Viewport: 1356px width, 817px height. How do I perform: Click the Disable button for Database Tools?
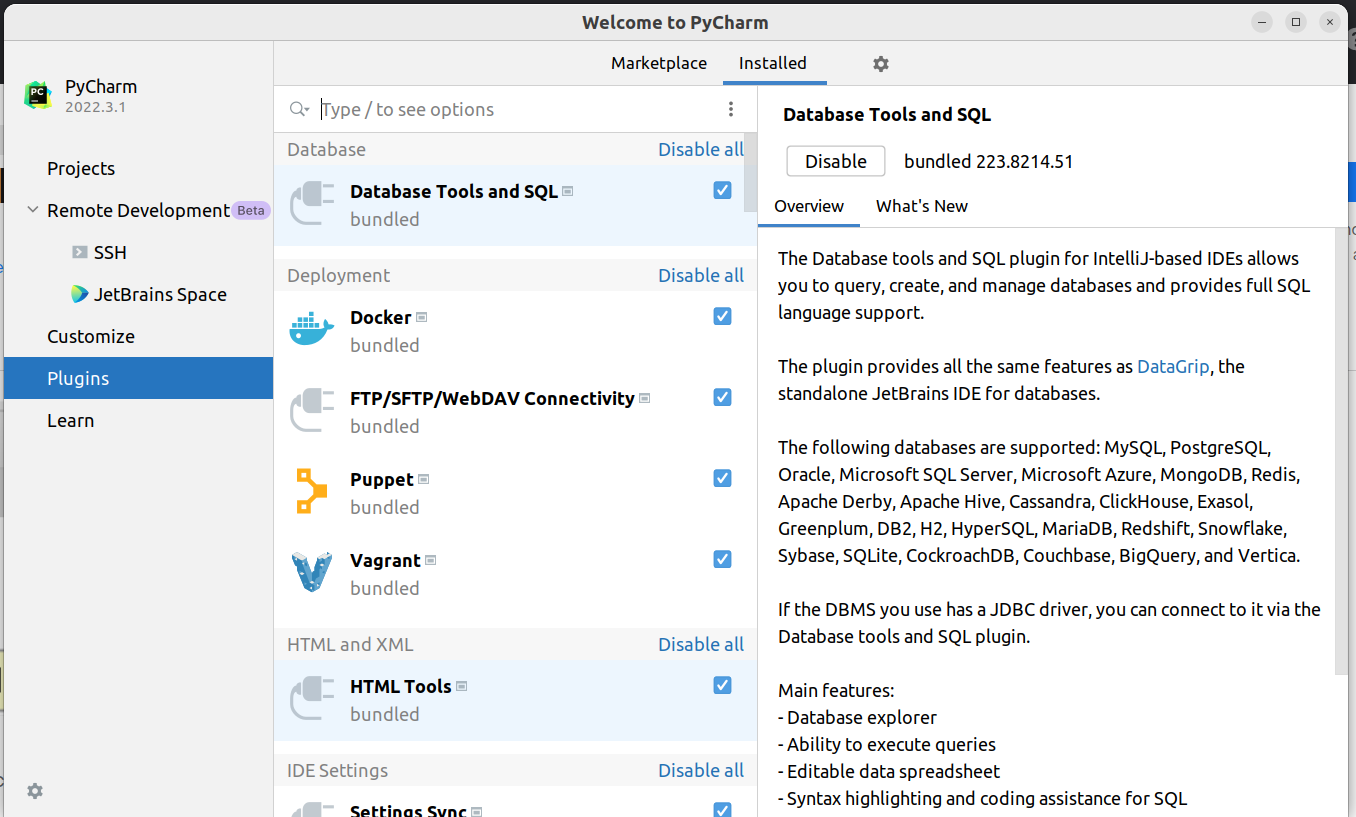point(836,161)
